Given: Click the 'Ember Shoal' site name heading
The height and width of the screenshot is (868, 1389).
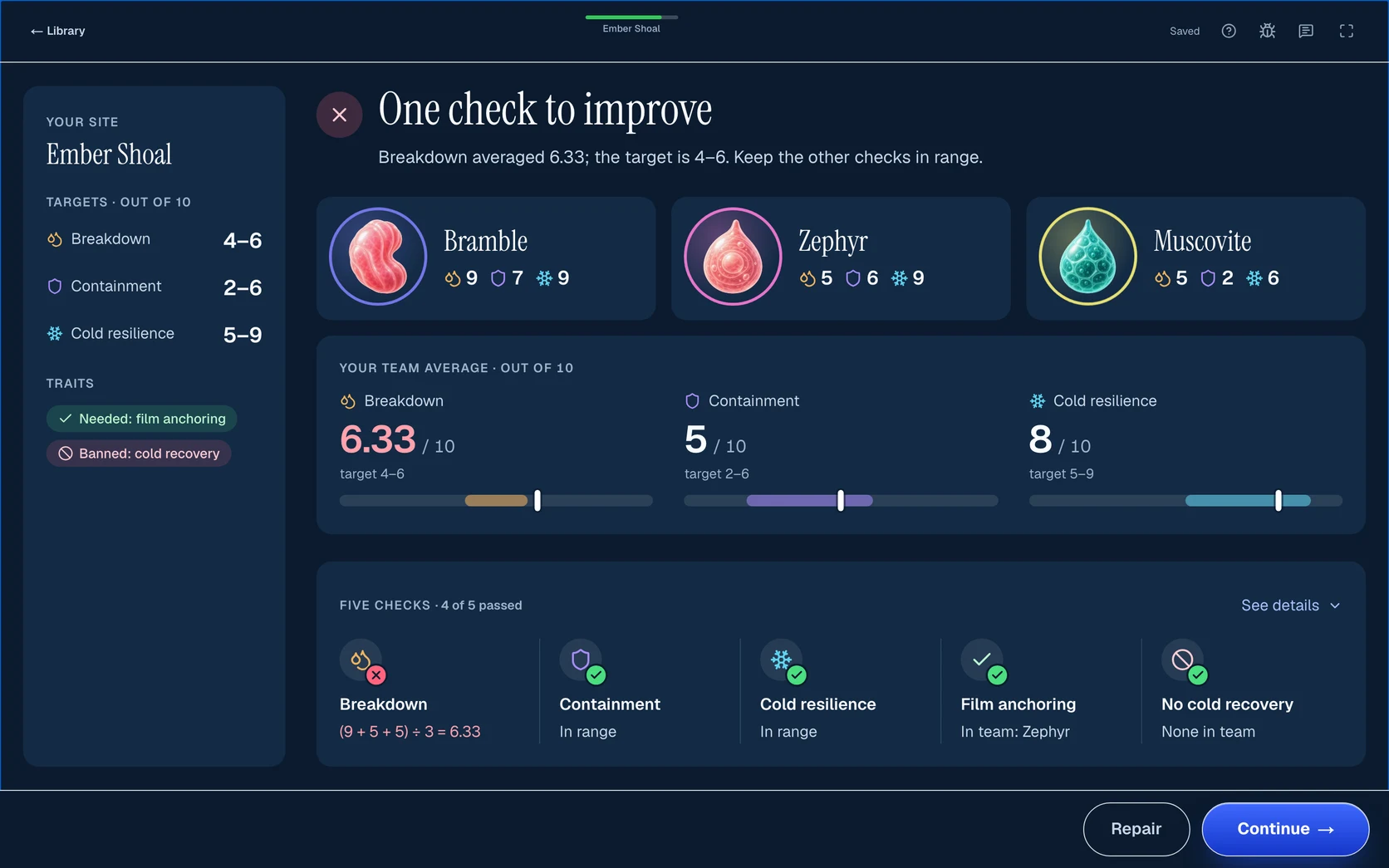Looking at the screenshot, I should coord(109,154).
